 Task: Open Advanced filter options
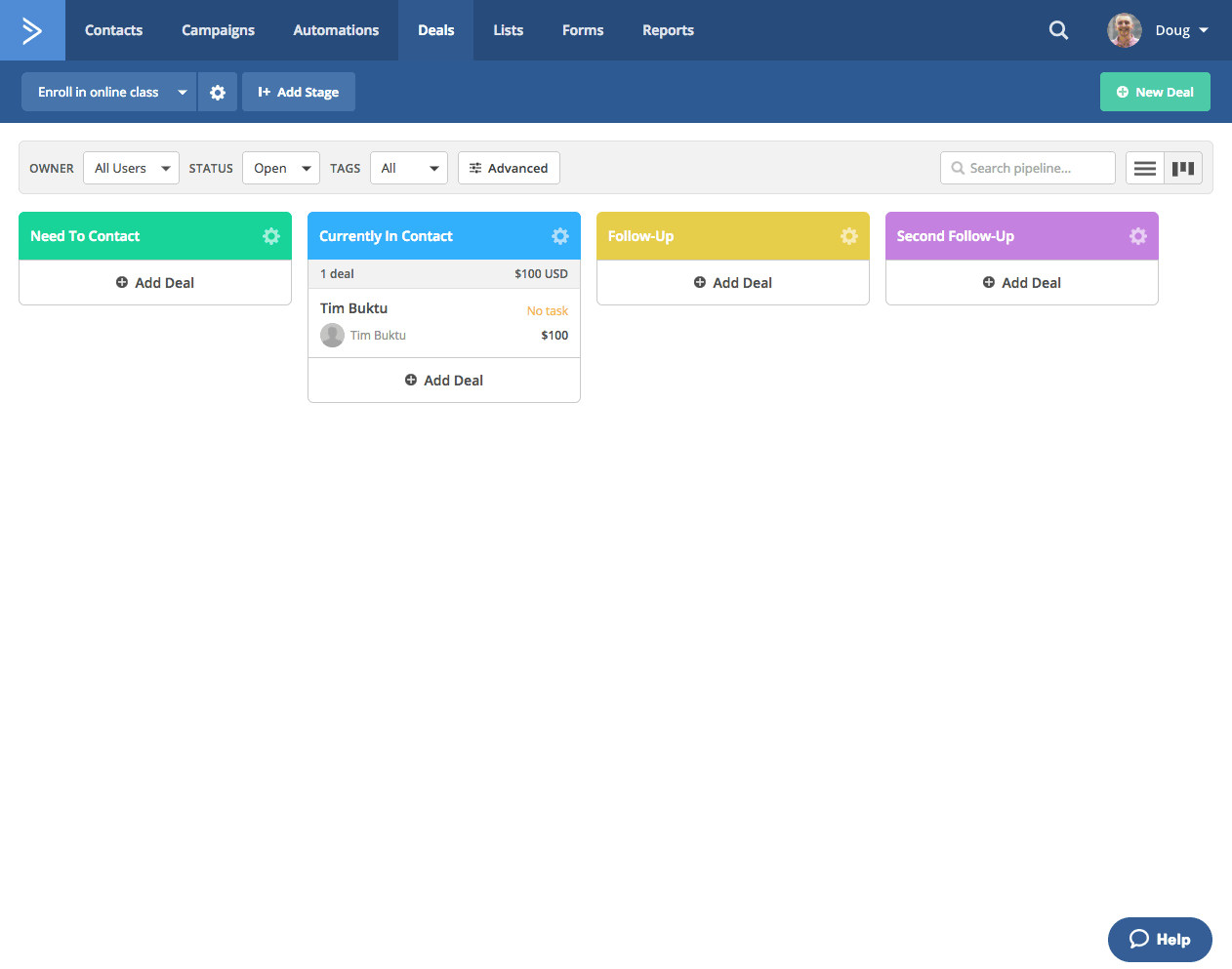(509, 168)
